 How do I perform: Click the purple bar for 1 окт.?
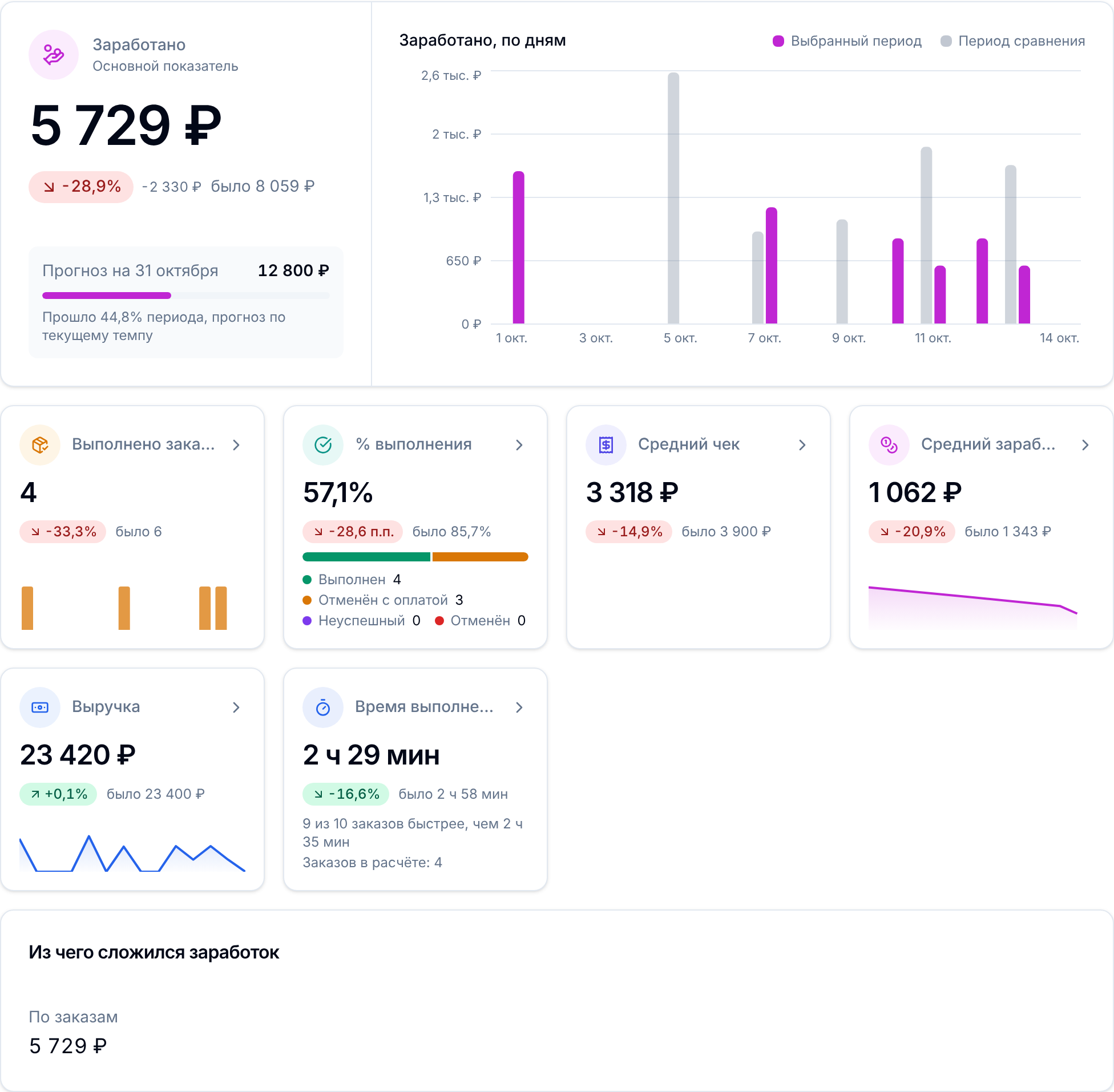click(519, 247)
